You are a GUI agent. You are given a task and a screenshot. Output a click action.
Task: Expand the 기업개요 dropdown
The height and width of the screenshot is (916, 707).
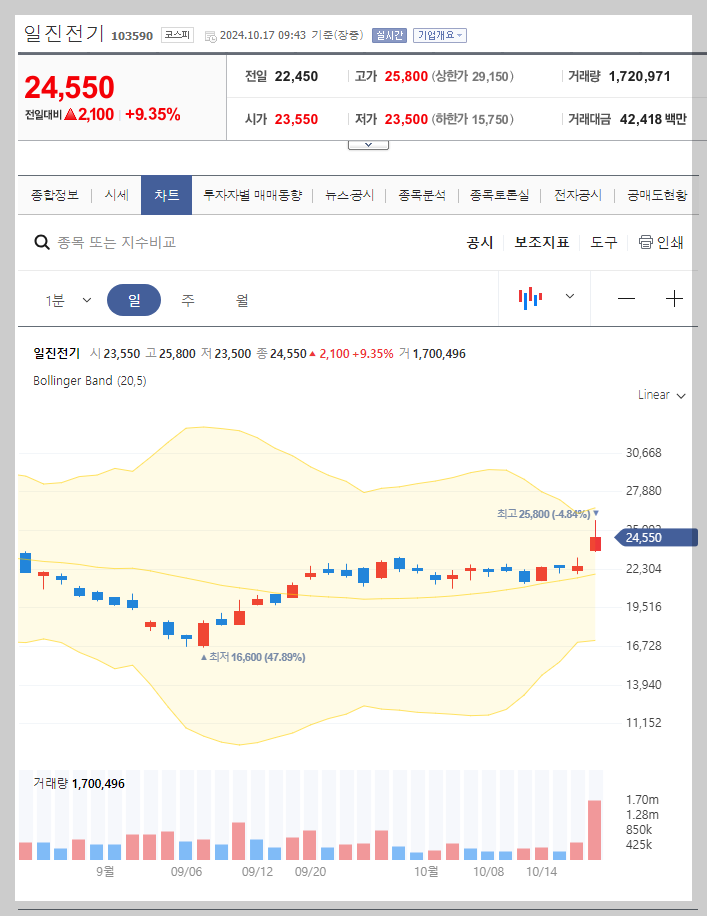442,33
